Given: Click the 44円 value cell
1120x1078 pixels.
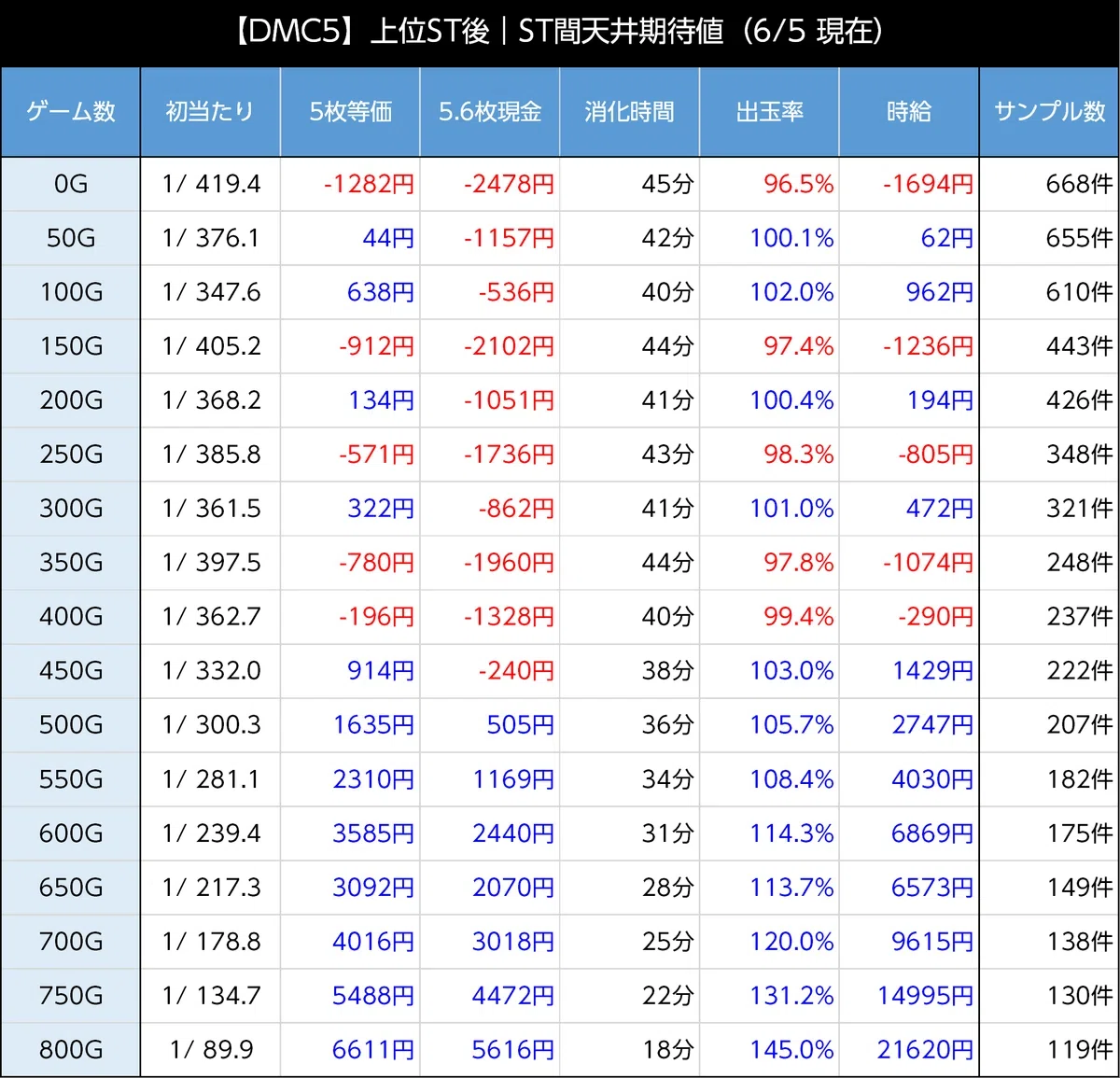Looking at the screenshot, I should pos(350,238).
